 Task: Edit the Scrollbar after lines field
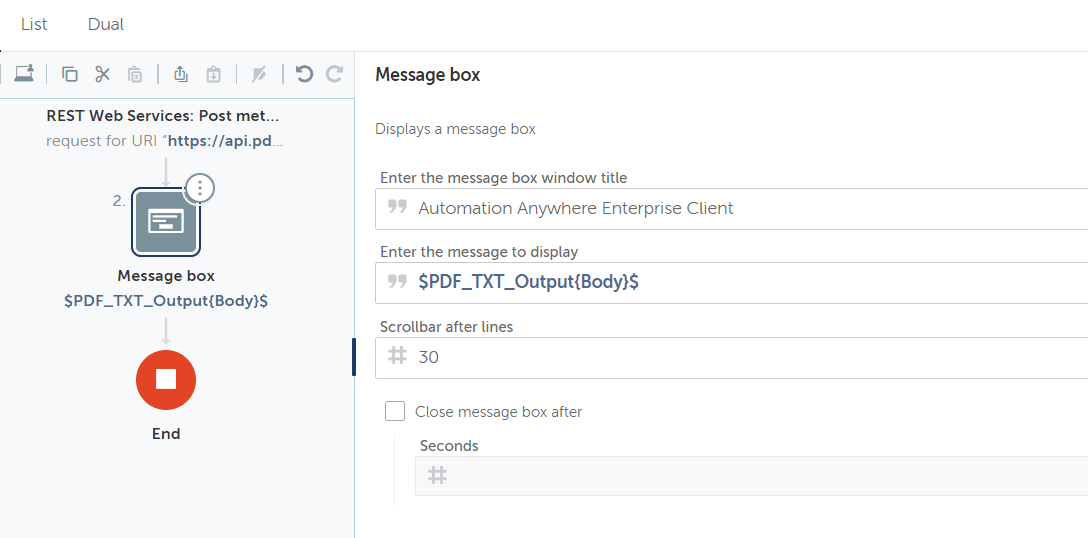click(x=731, y=358)
